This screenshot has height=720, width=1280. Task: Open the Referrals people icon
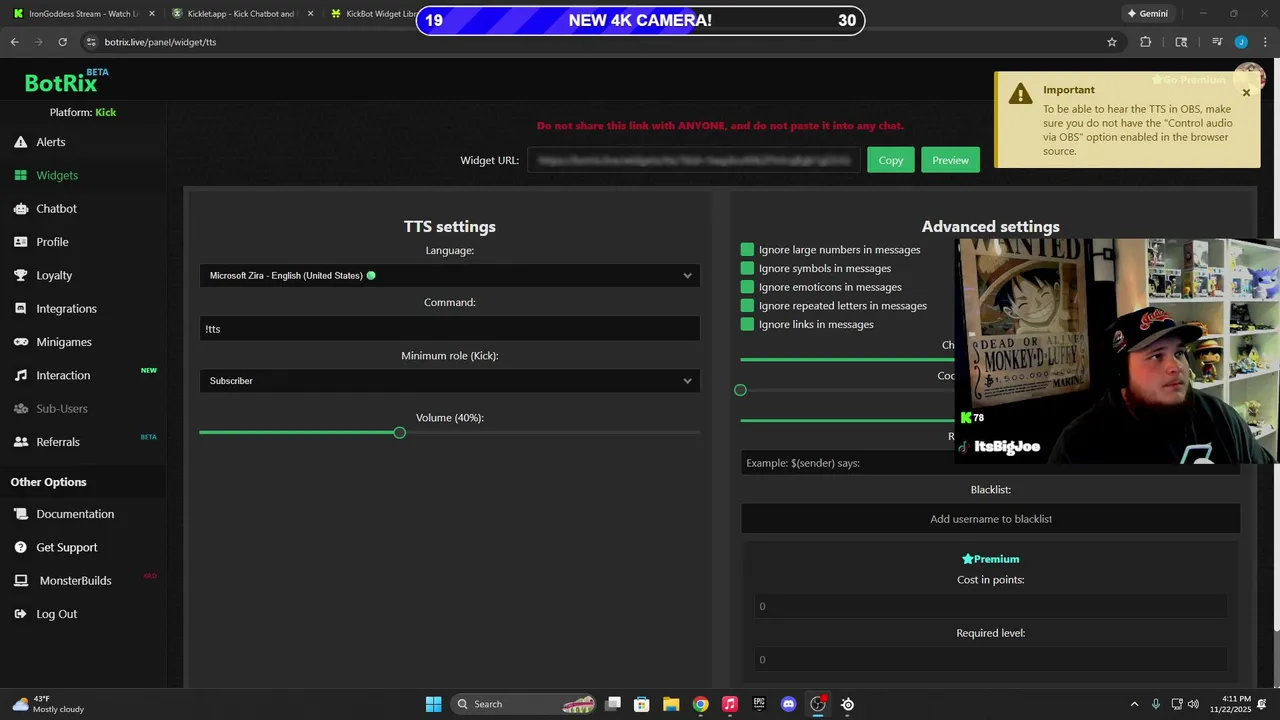point(20,442)
